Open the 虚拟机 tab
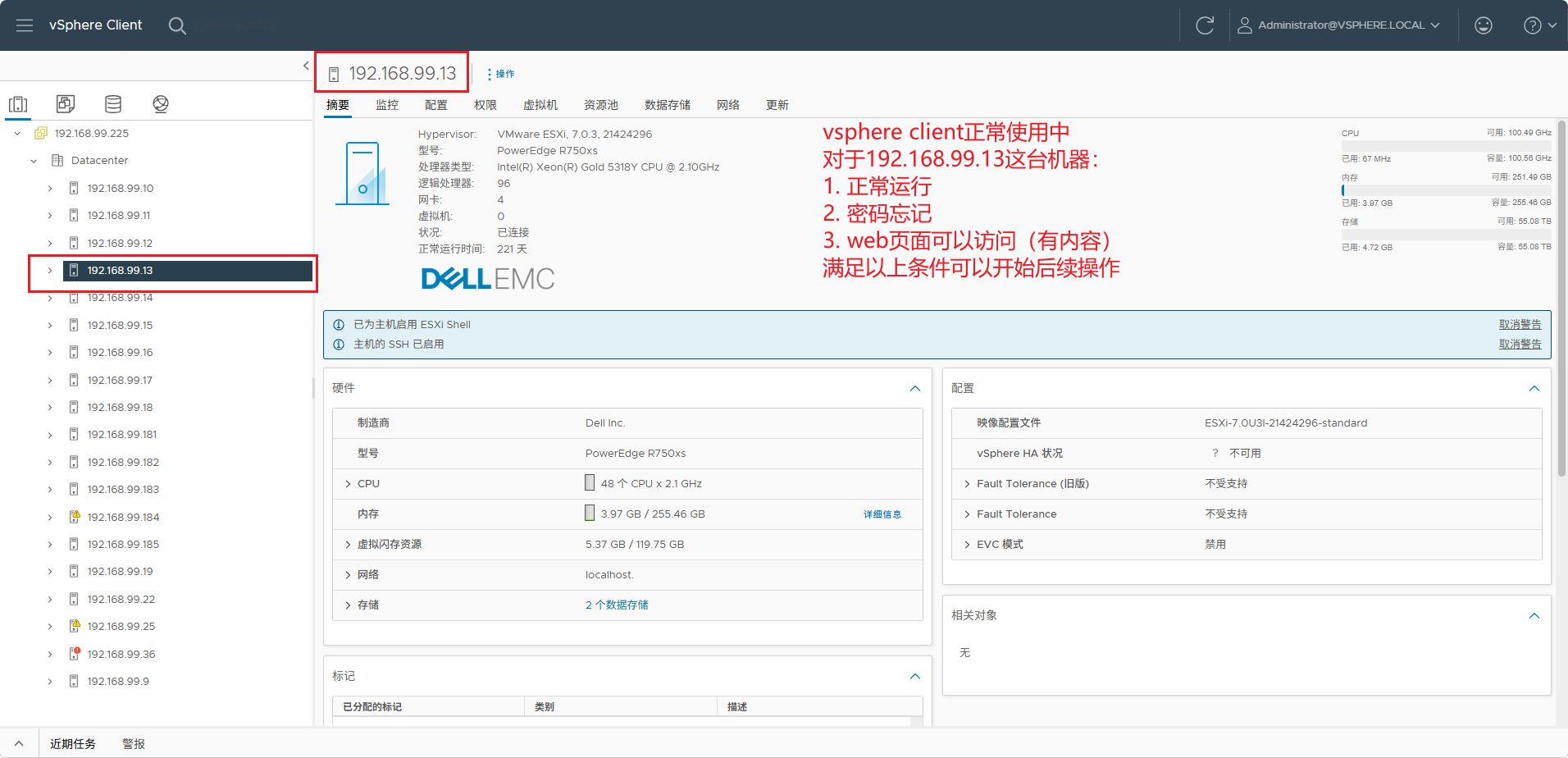 coord(540,105)
